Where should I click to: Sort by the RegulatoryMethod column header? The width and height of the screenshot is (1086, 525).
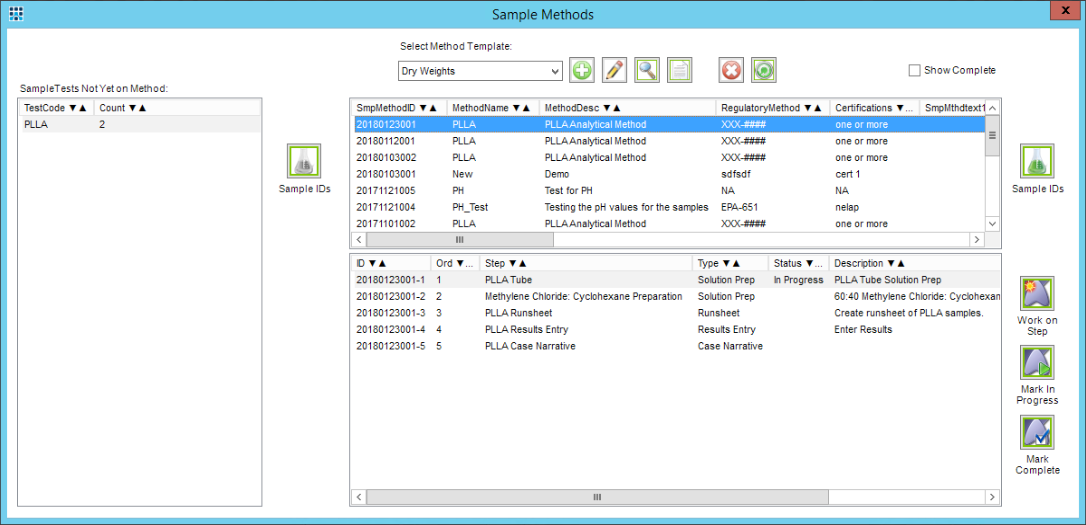click(771, 107)
